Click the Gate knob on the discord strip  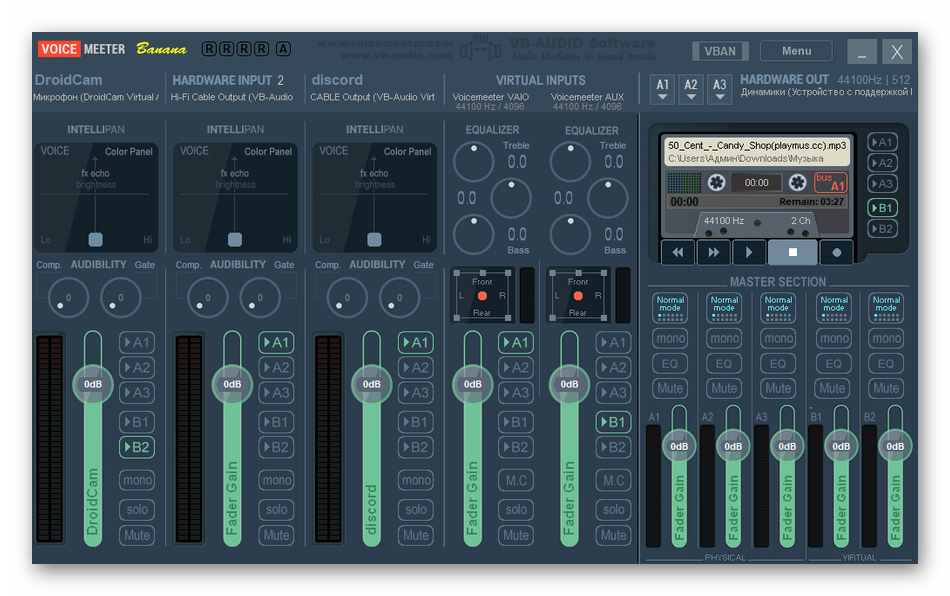pyautogui.click(x=400, y=297)
